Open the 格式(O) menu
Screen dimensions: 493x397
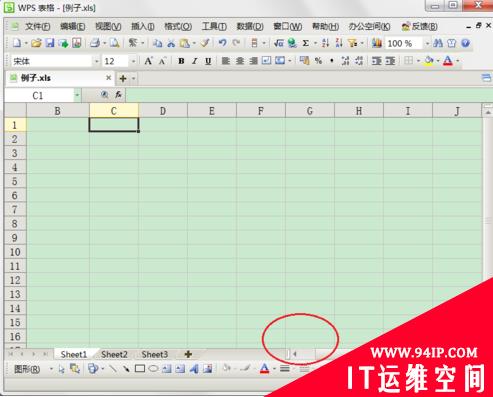[178, 26]
